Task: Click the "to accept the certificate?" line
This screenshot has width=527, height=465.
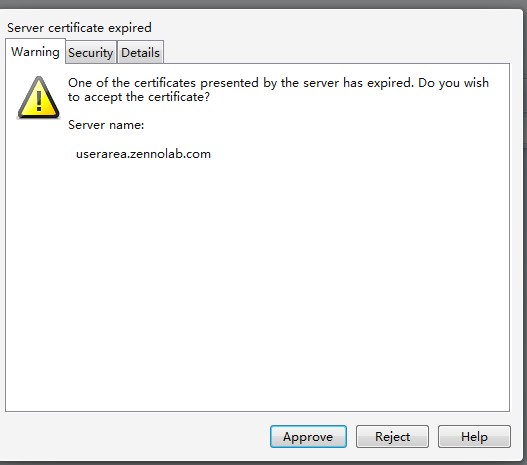Action: click(139, 97)
